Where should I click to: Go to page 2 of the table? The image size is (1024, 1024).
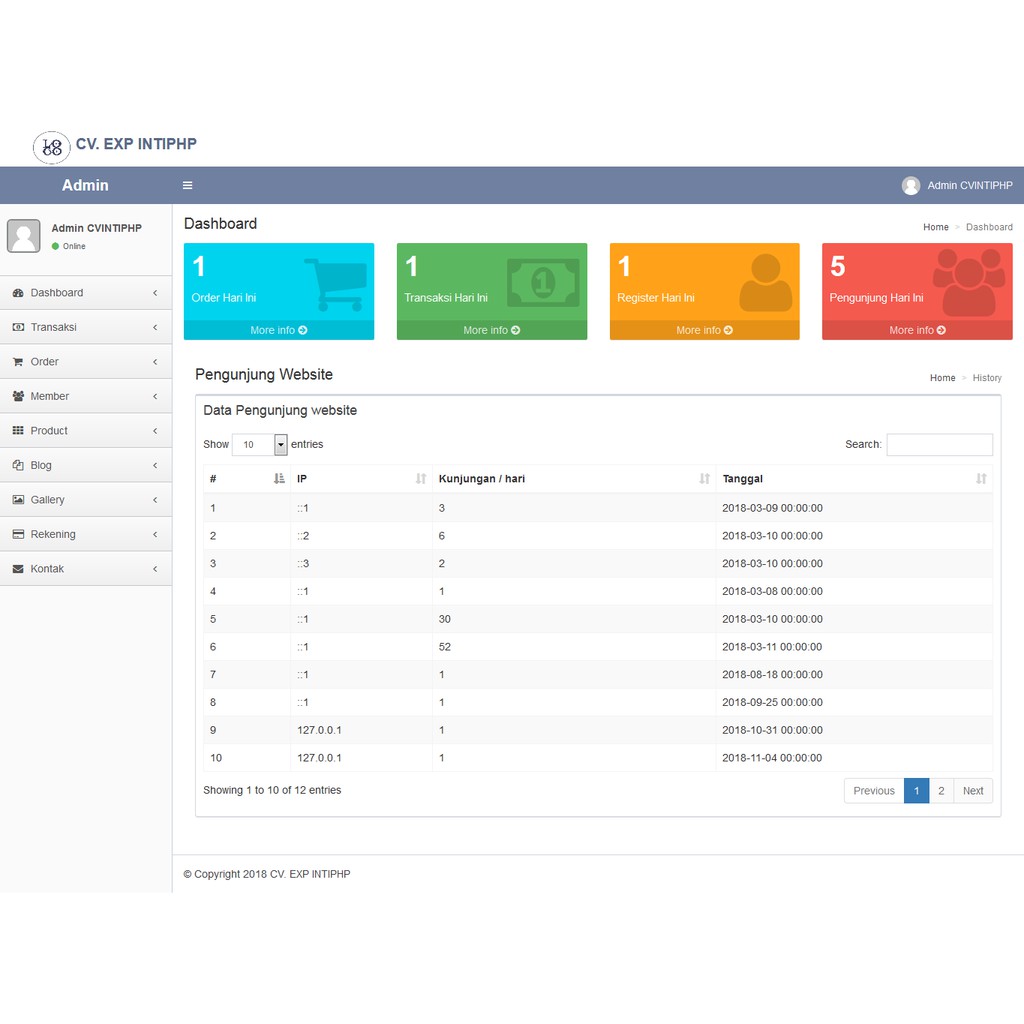941,791
